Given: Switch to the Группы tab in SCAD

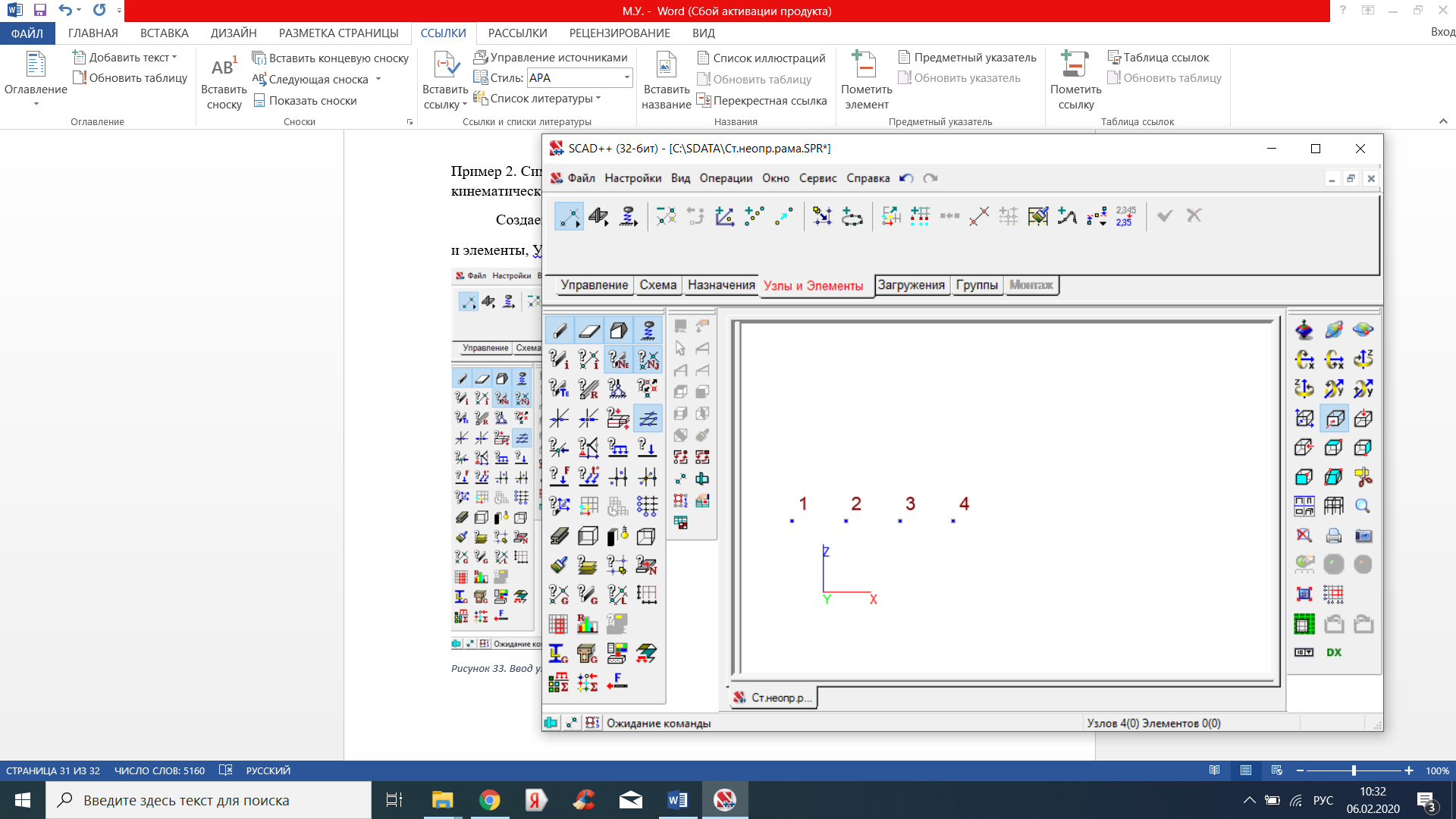Looking at the screenshot, I should coord(977,285).
